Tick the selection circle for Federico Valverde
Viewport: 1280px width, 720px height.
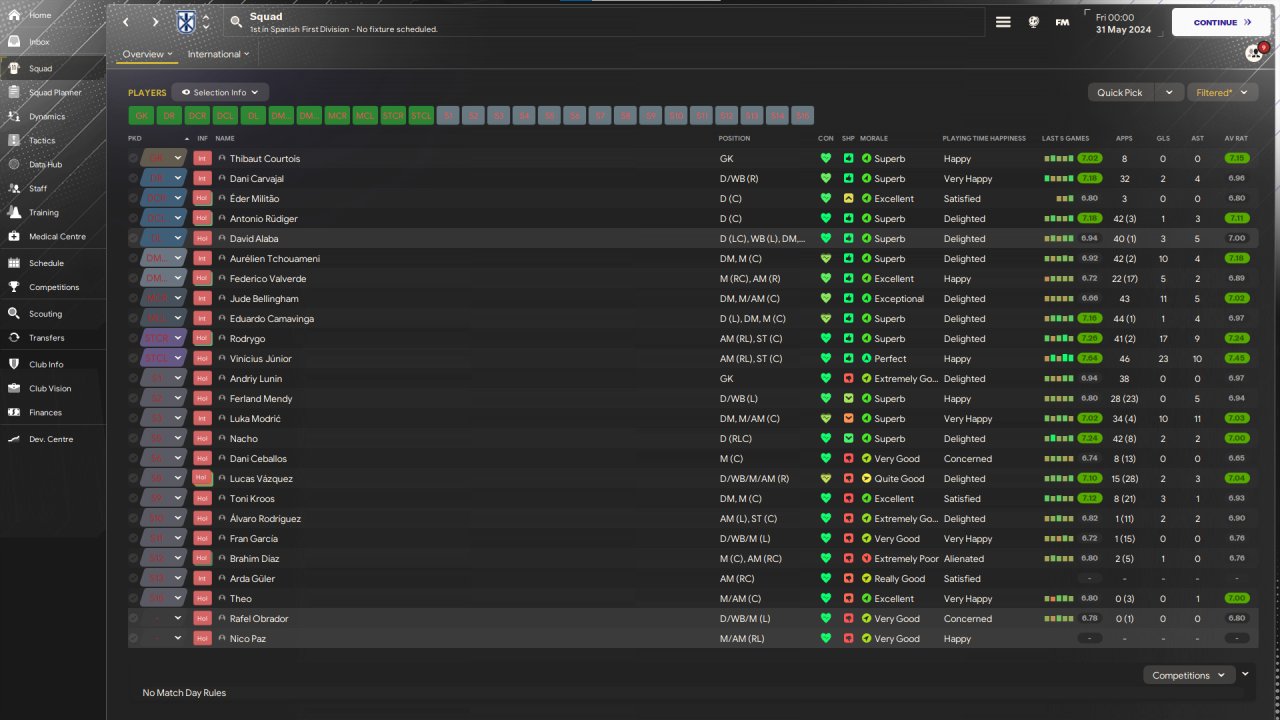coord(133,278)
